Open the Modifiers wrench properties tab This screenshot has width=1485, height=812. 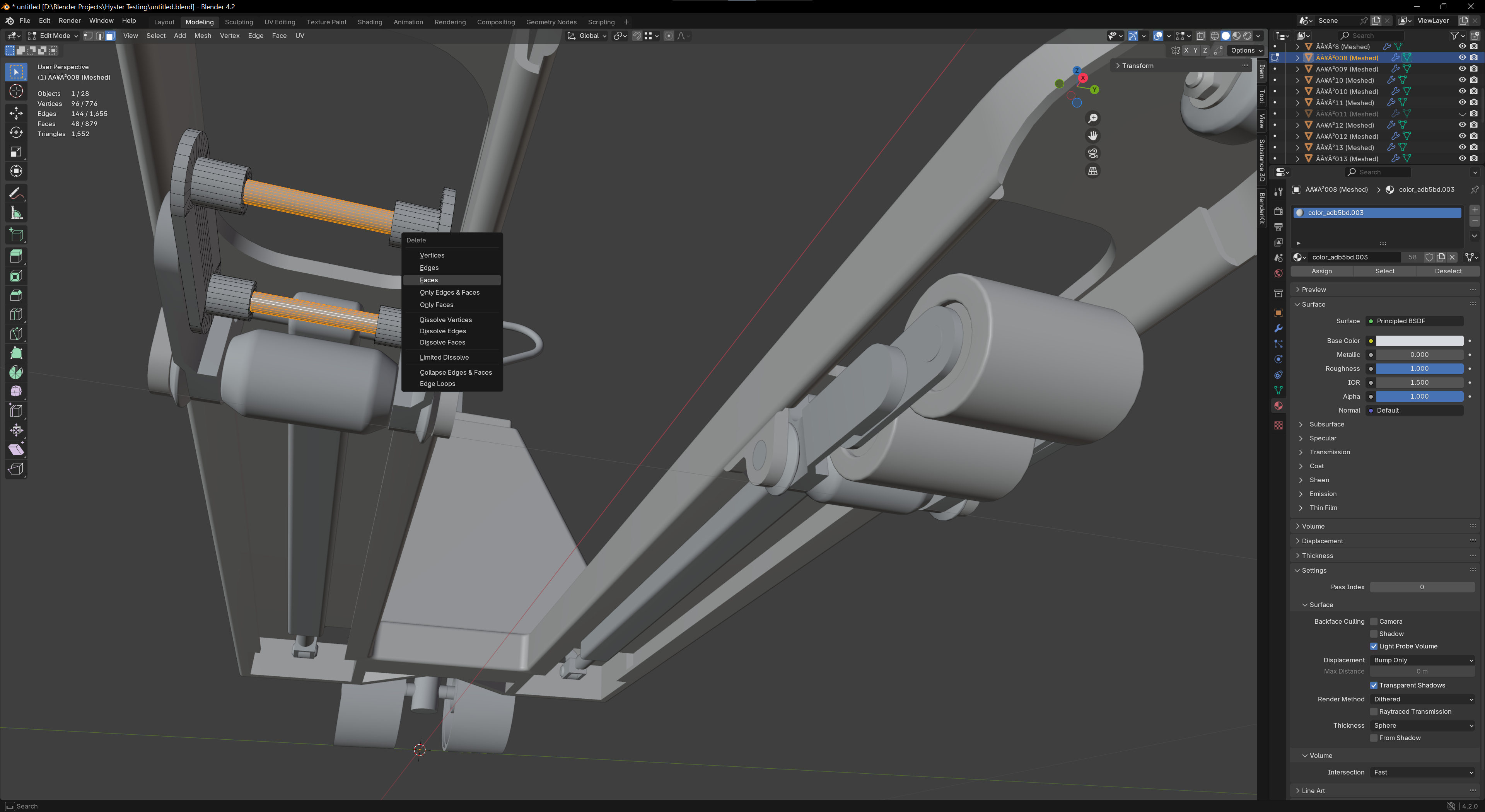pyautogui.click(x=1278, y=328)
